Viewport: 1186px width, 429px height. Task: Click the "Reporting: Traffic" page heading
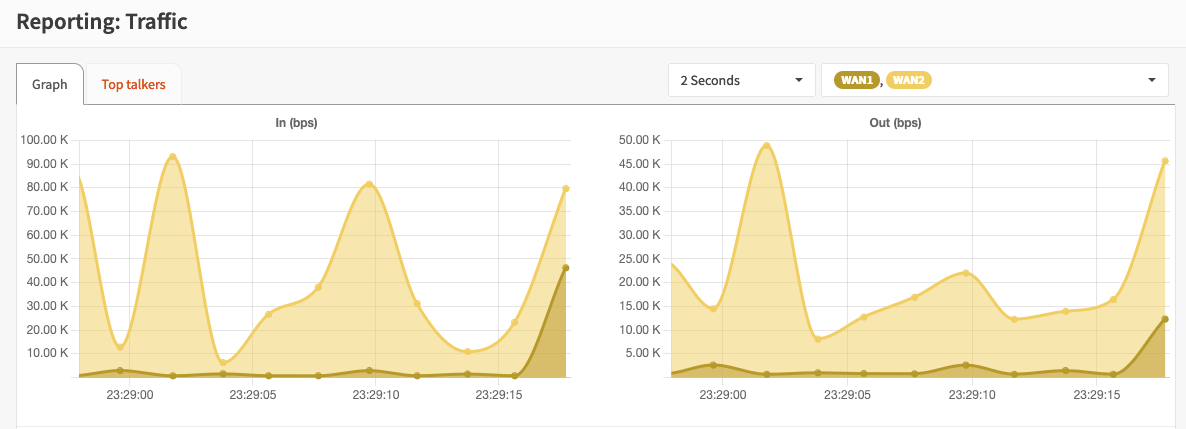[102, 22]
